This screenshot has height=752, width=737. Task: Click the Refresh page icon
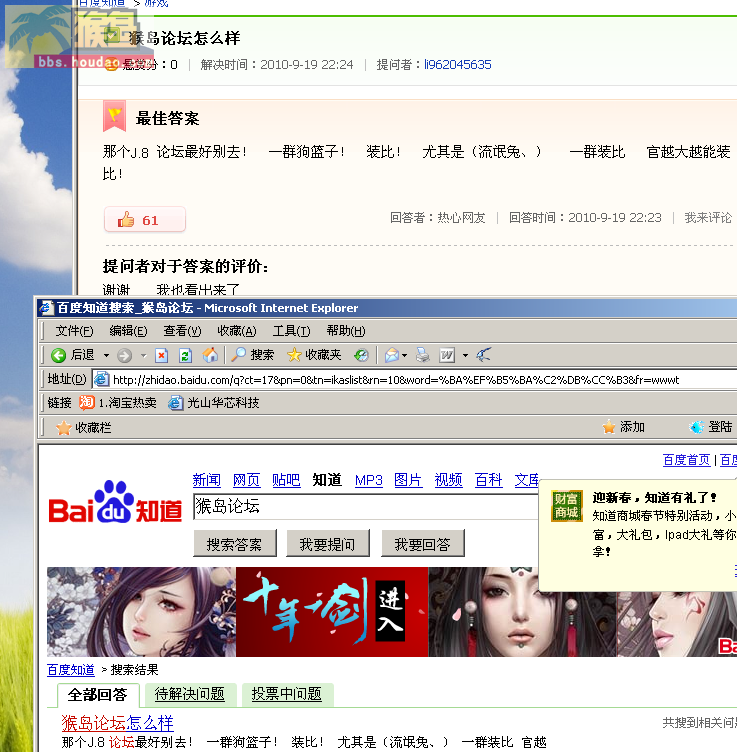coord(185,355)
